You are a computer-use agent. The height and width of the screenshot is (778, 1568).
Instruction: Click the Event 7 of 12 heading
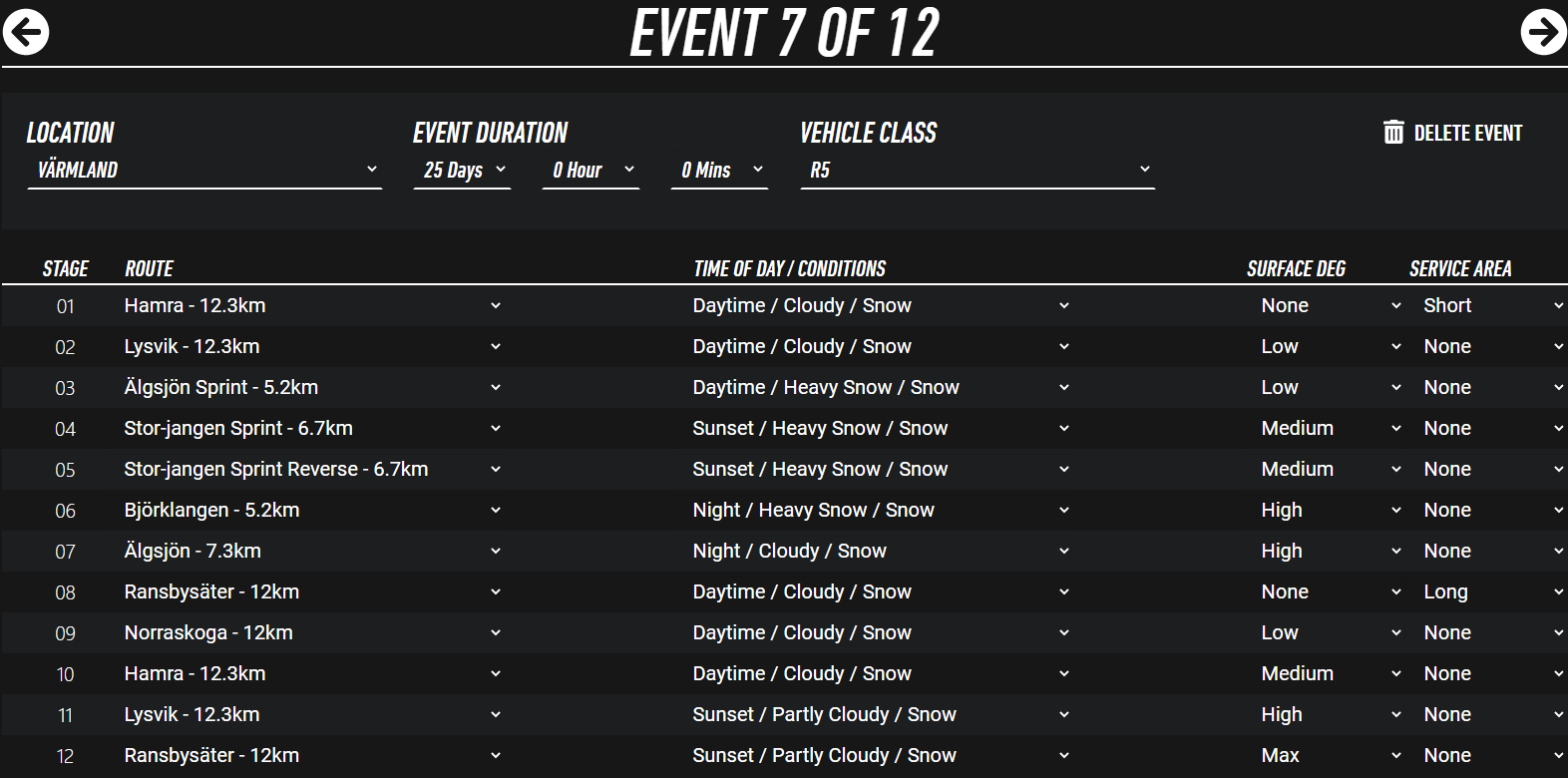point(784,32)
